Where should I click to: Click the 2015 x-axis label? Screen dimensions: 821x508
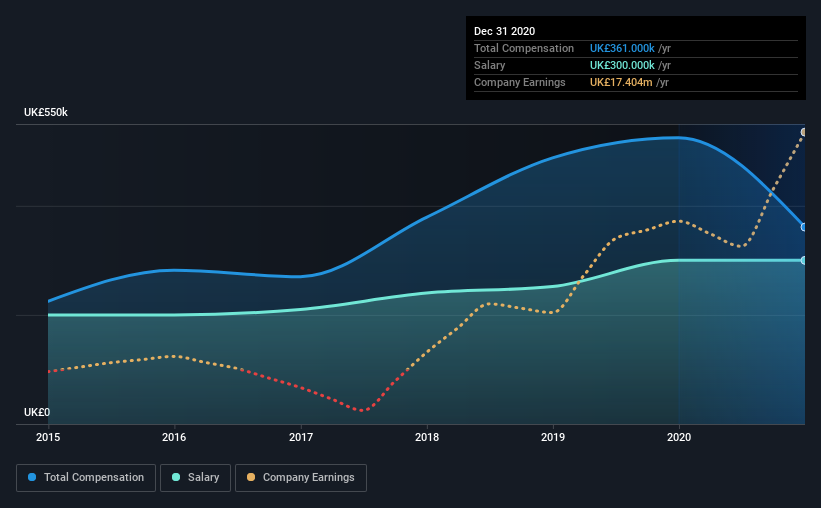(48, 437)
